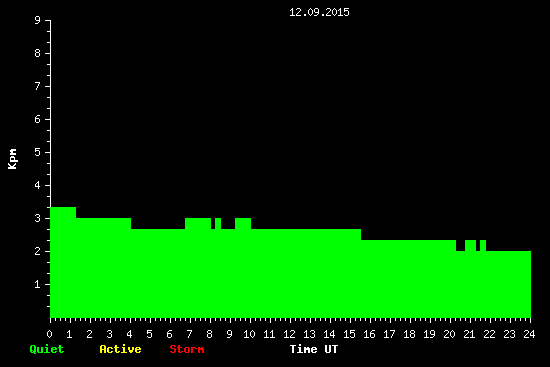
Task: Click the Kpm vertical axis label
Action: pyautogui.click(x=13, y=159)
